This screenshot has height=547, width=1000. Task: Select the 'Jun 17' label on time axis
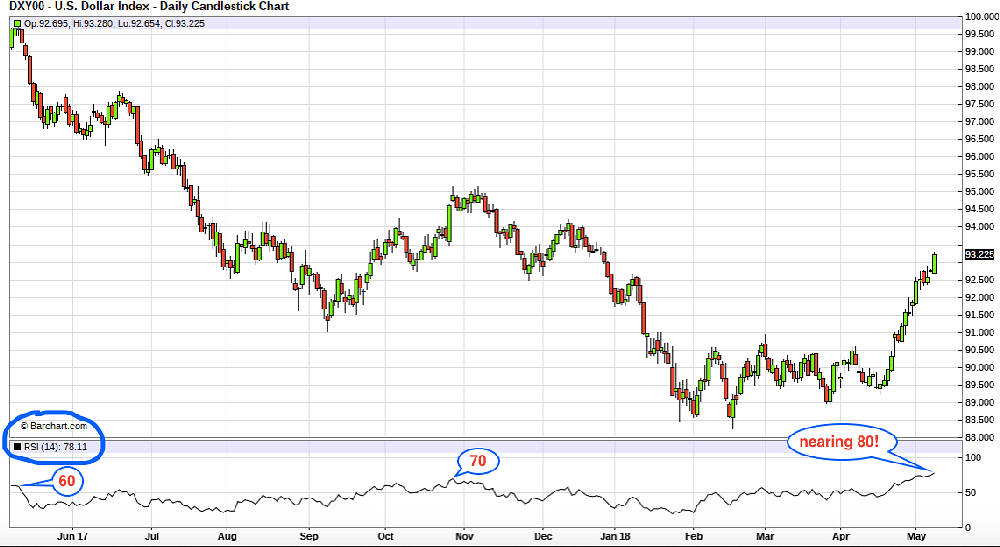tap(74, 535)
